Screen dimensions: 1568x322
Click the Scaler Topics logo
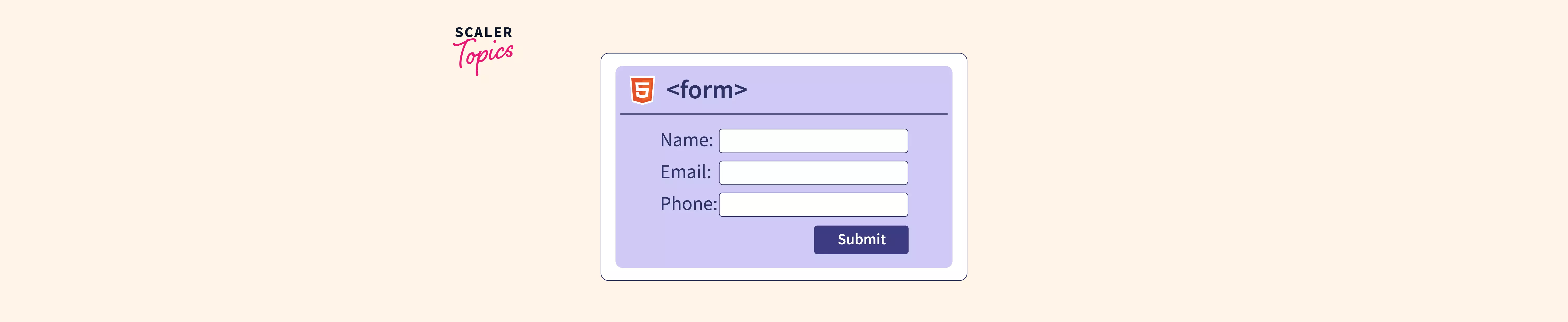coord(483,50)
